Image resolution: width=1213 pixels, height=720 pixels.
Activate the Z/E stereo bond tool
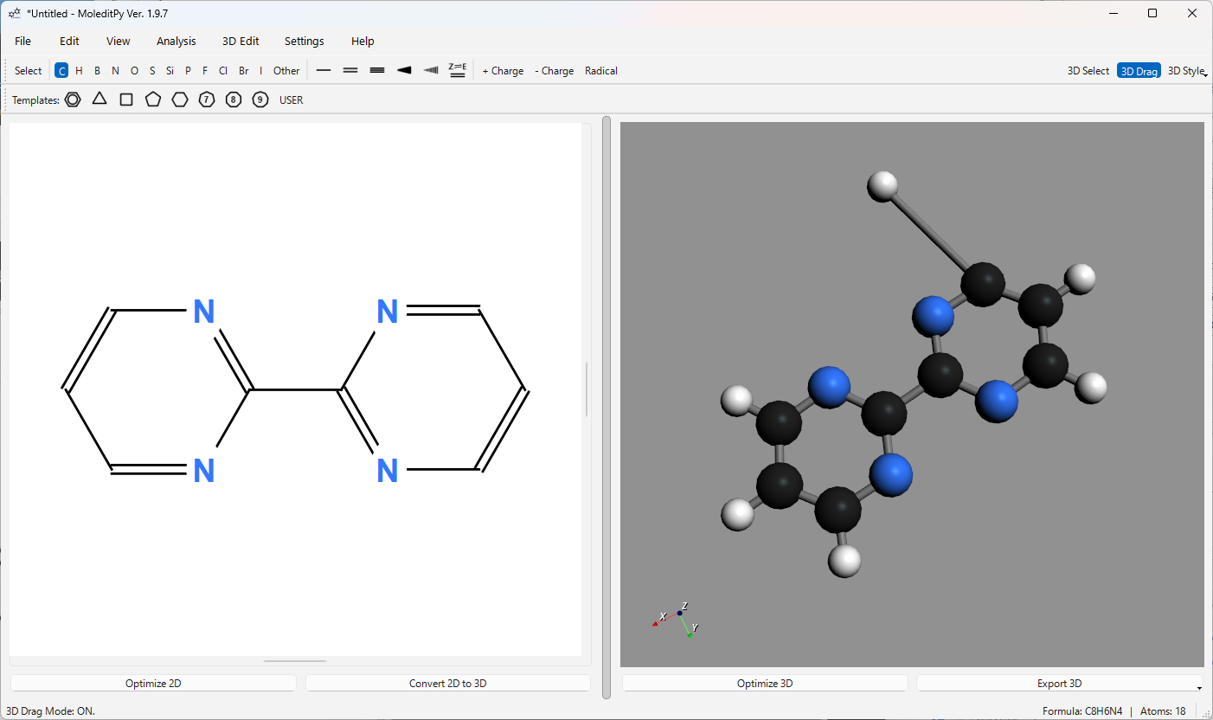(x=457, y=70)
